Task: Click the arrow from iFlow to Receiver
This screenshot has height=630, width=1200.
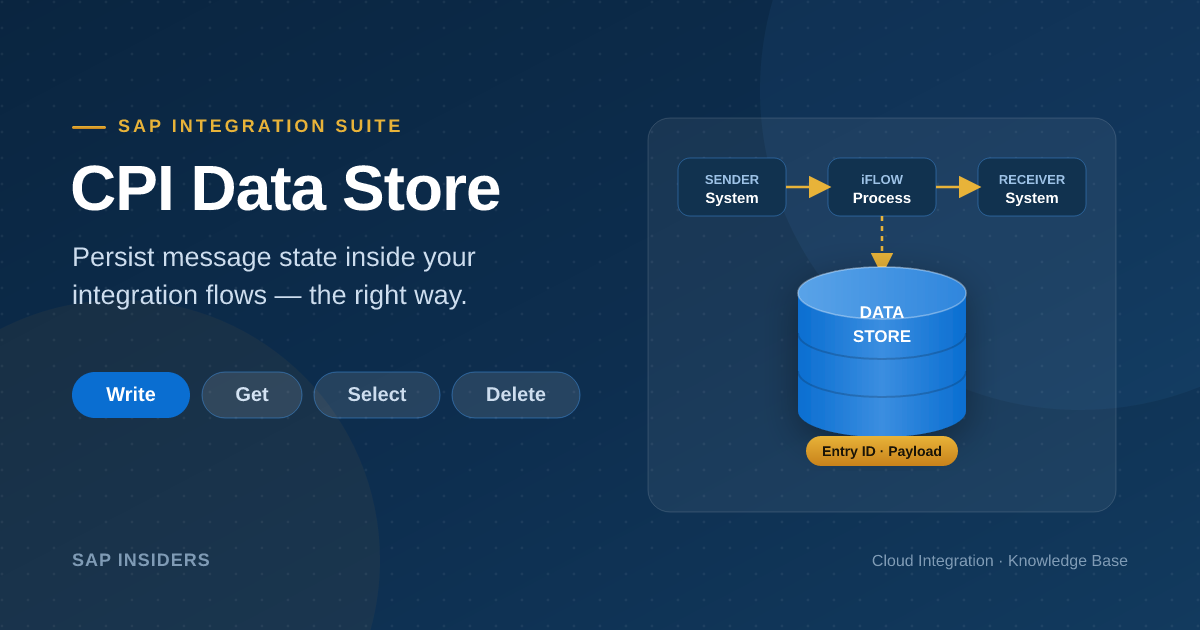Action: (x=958, y=187)
